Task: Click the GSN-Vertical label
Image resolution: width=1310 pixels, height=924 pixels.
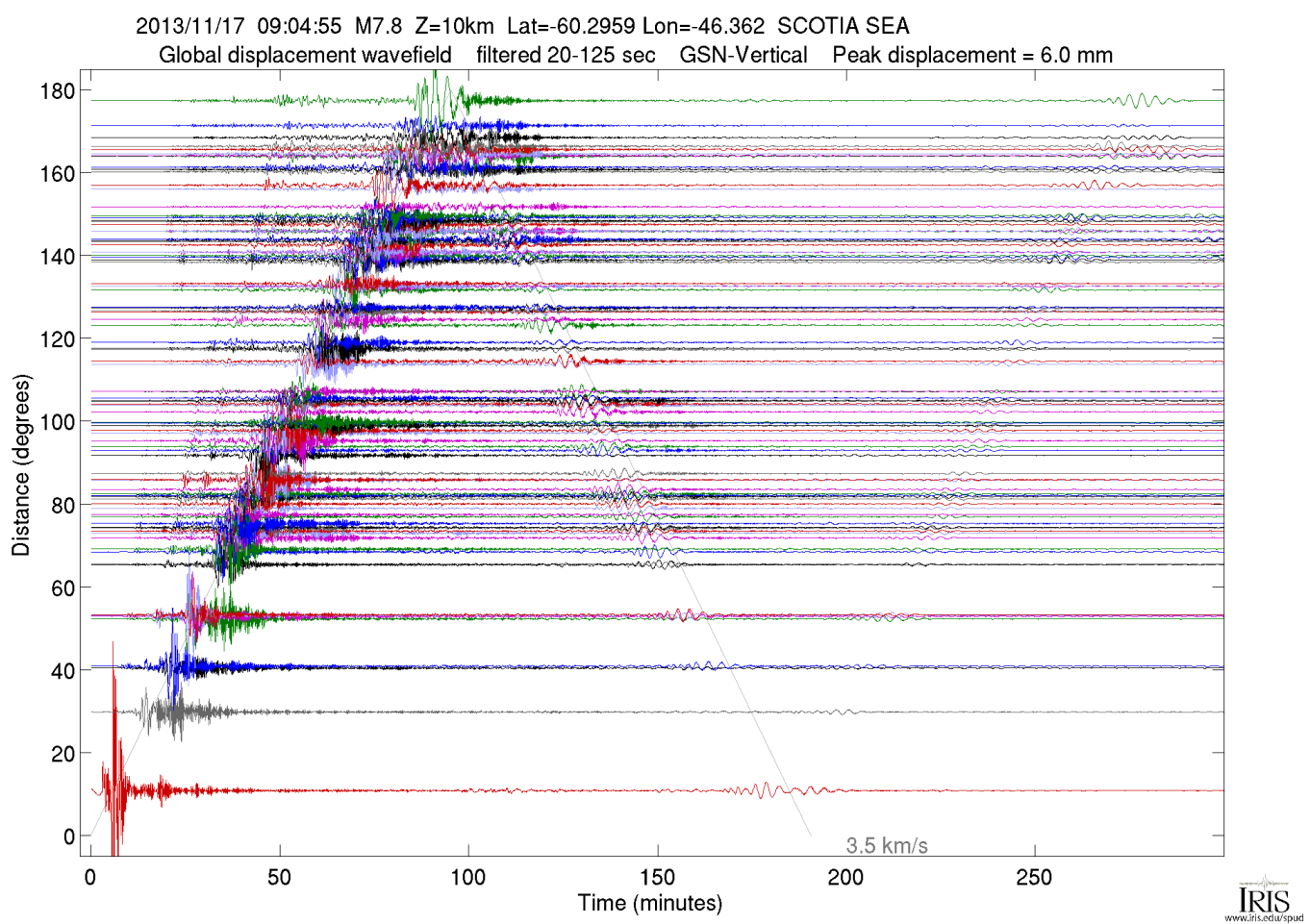Action: (x=743, y=55)
